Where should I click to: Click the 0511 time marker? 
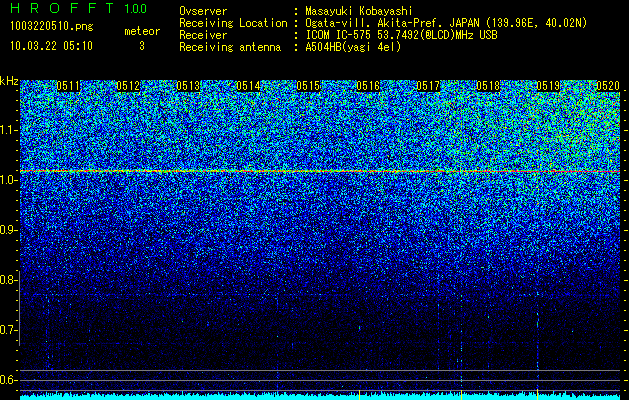tap(68, 86)
